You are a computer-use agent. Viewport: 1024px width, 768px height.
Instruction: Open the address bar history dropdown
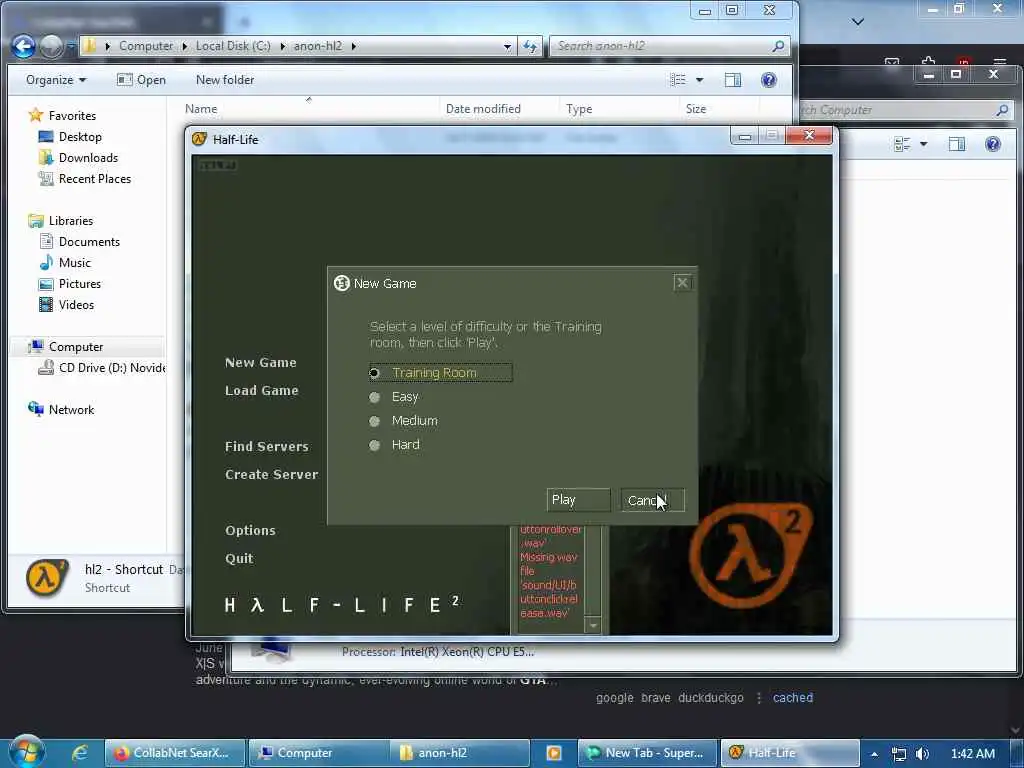point(507,46)
